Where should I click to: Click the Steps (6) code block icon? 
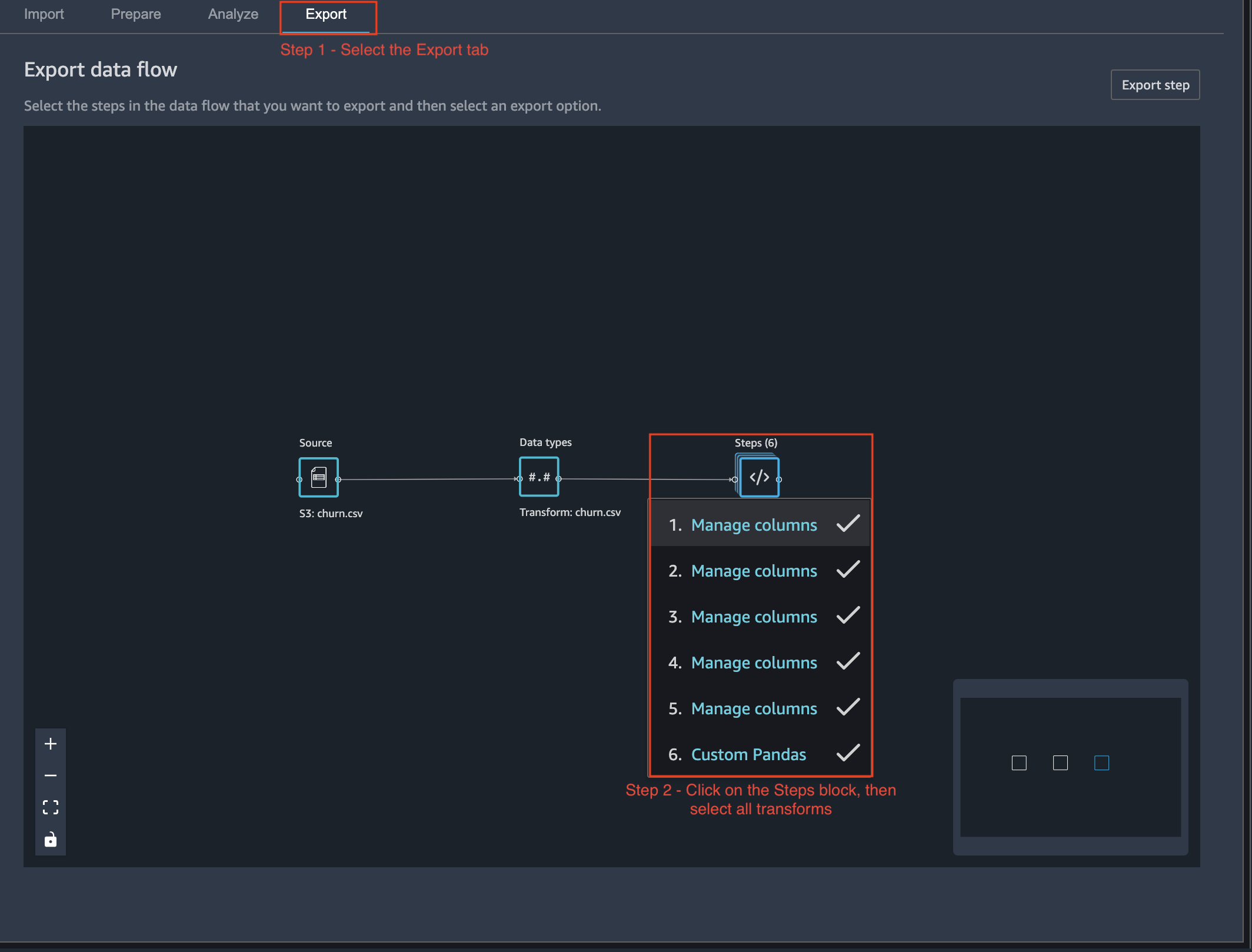(x=759, y=477)
